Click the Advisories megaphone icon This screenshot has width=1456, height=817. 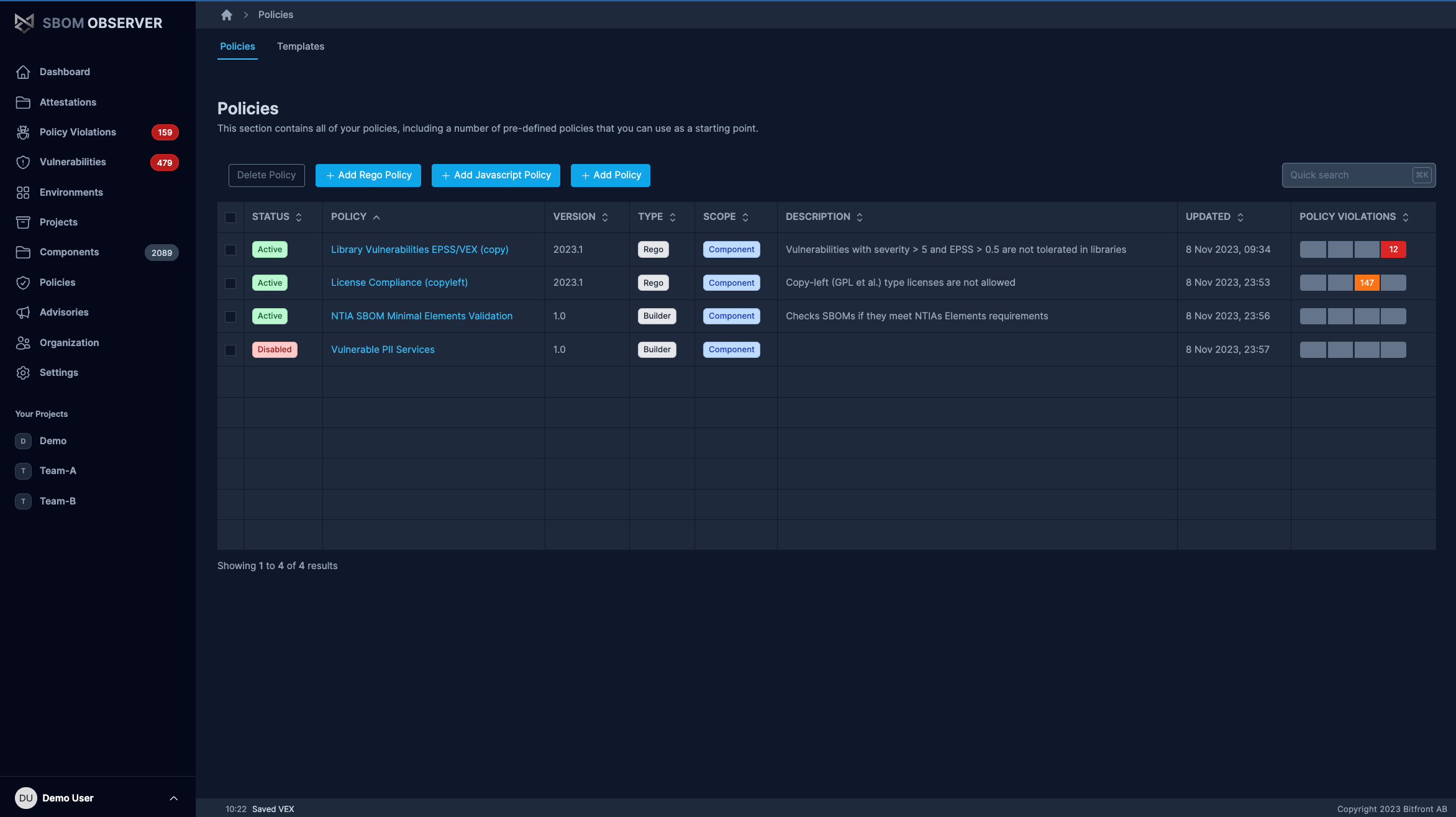point(23,313)
